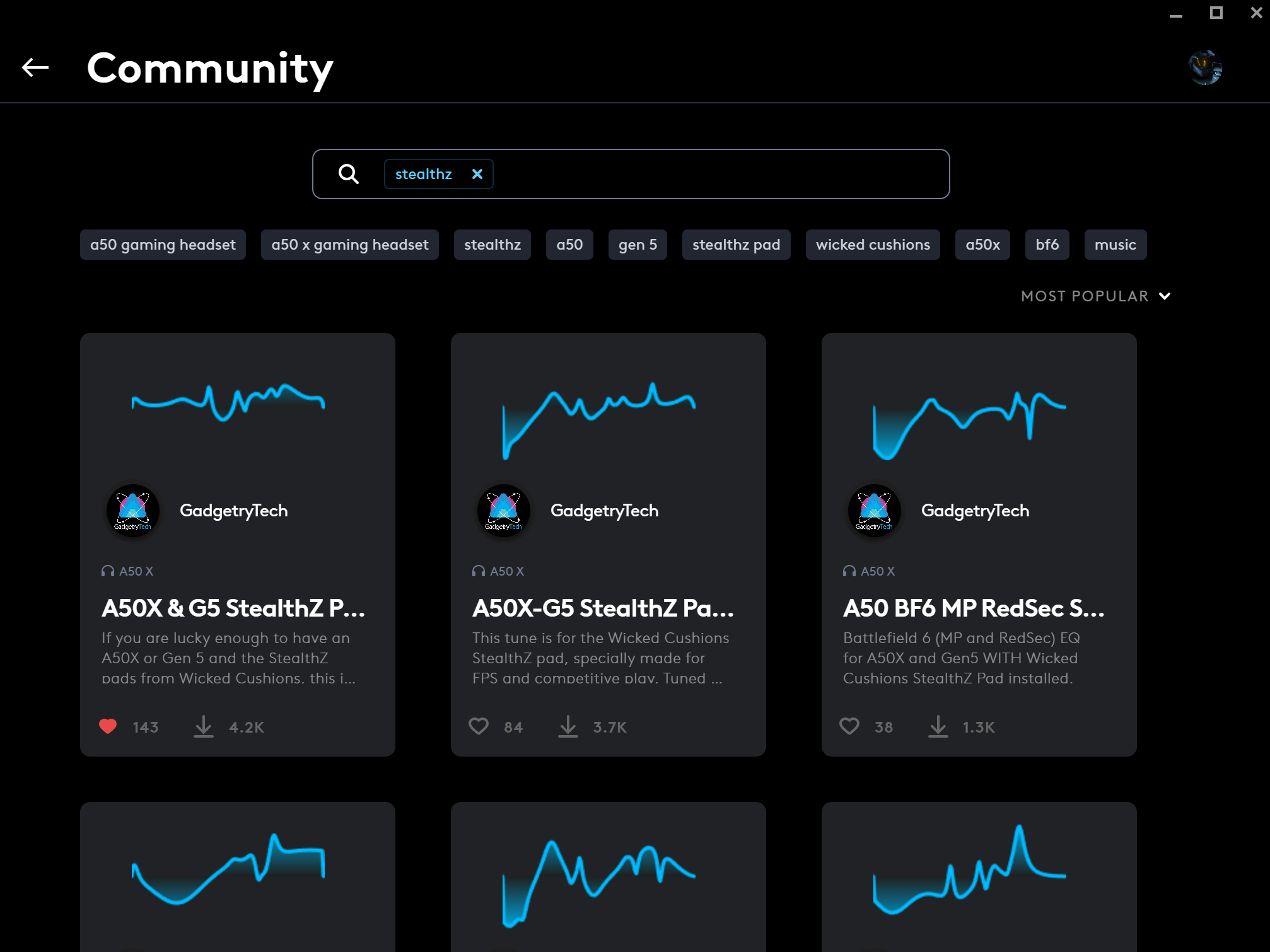
Task: Remove the stealthz search tag
Action: [x=477, y=174]
